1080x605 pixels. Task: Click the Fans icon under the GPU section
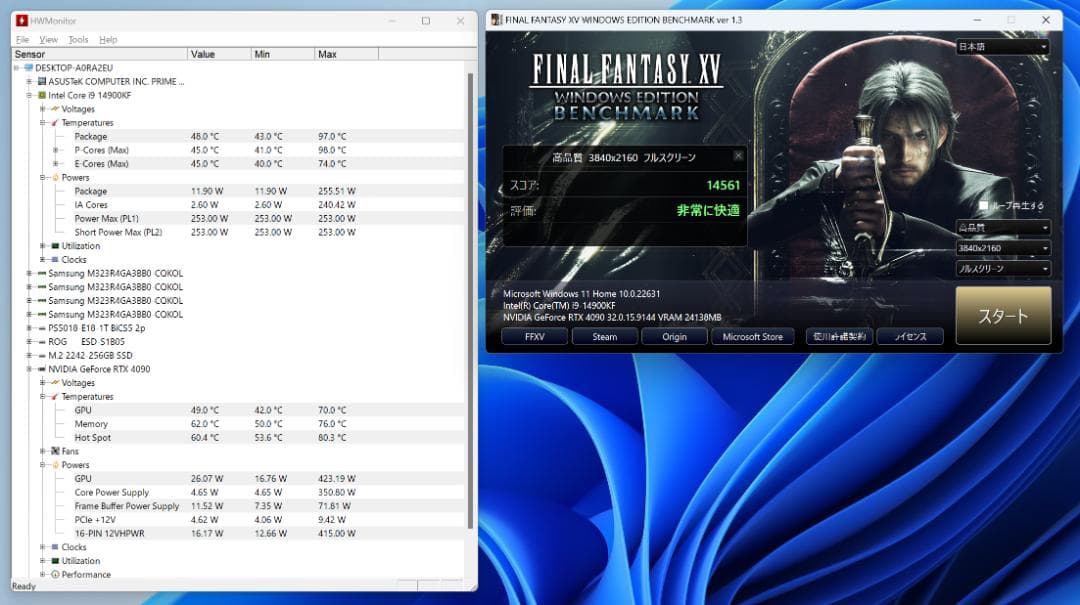coord(54,450)
